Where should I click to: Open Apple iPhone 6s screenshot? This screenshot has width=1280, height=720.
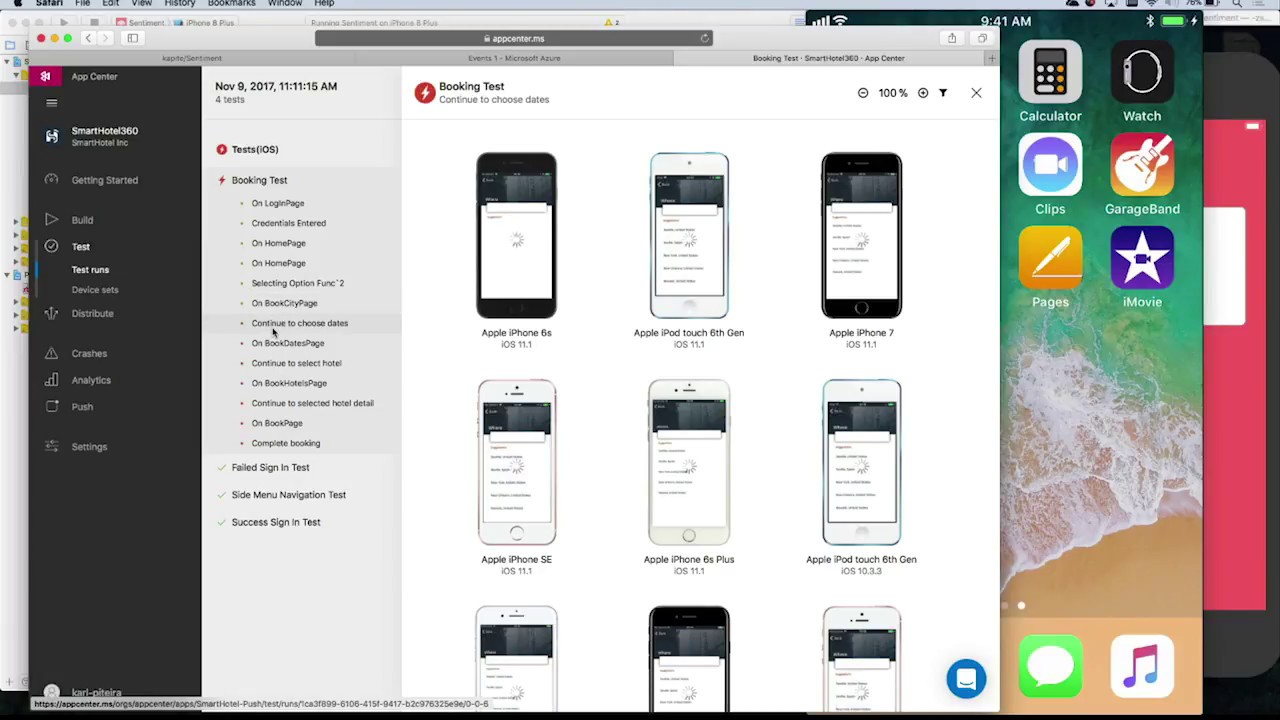click(x=516, y=236)
